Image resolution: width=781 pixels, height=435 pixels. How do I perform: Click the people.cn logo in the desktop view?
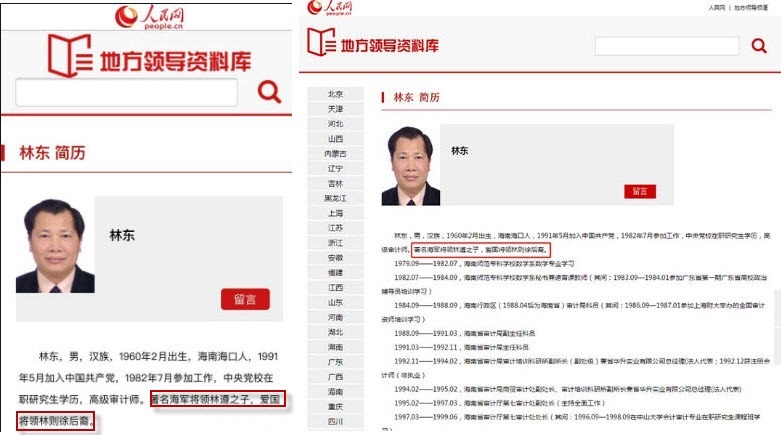click(x=330, y=7)
